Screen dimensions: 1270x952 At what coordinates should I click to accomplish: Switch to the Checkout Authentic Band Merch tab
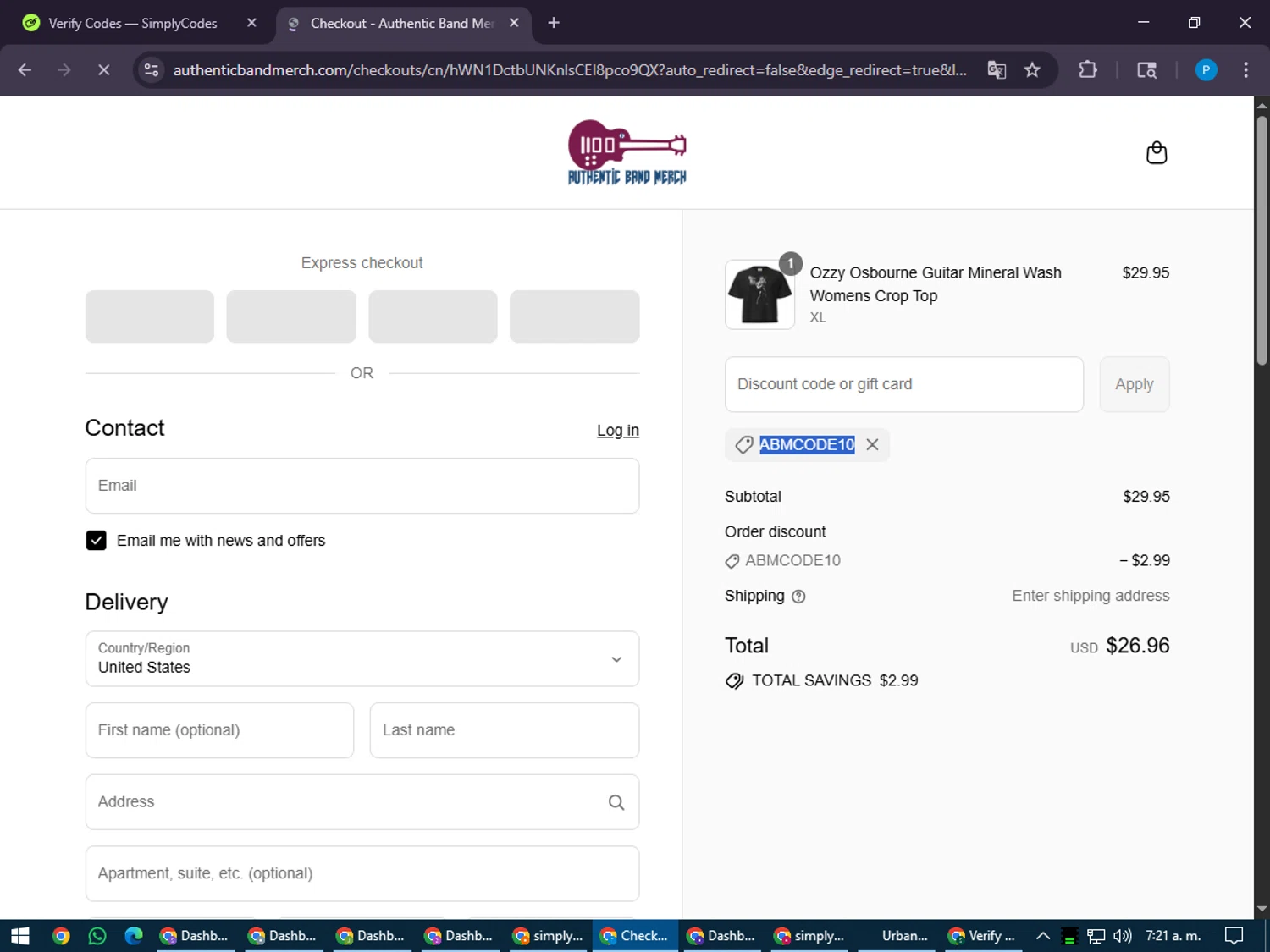(402, 23)
